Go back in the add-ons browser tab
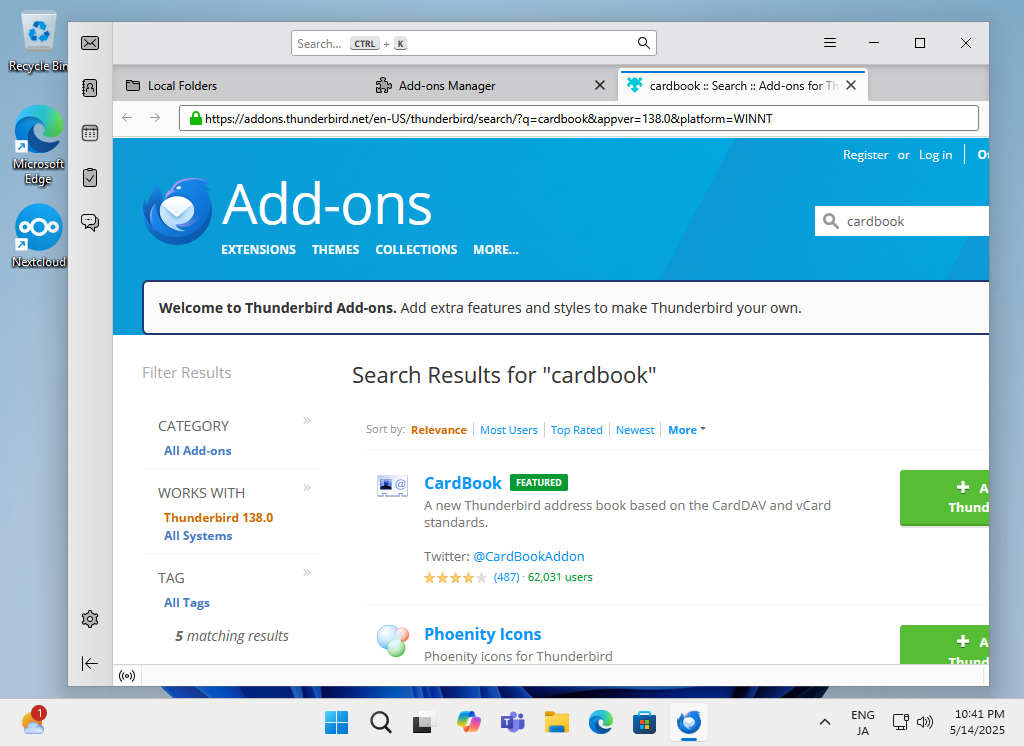1024x746 pixels. click(127, 118)
